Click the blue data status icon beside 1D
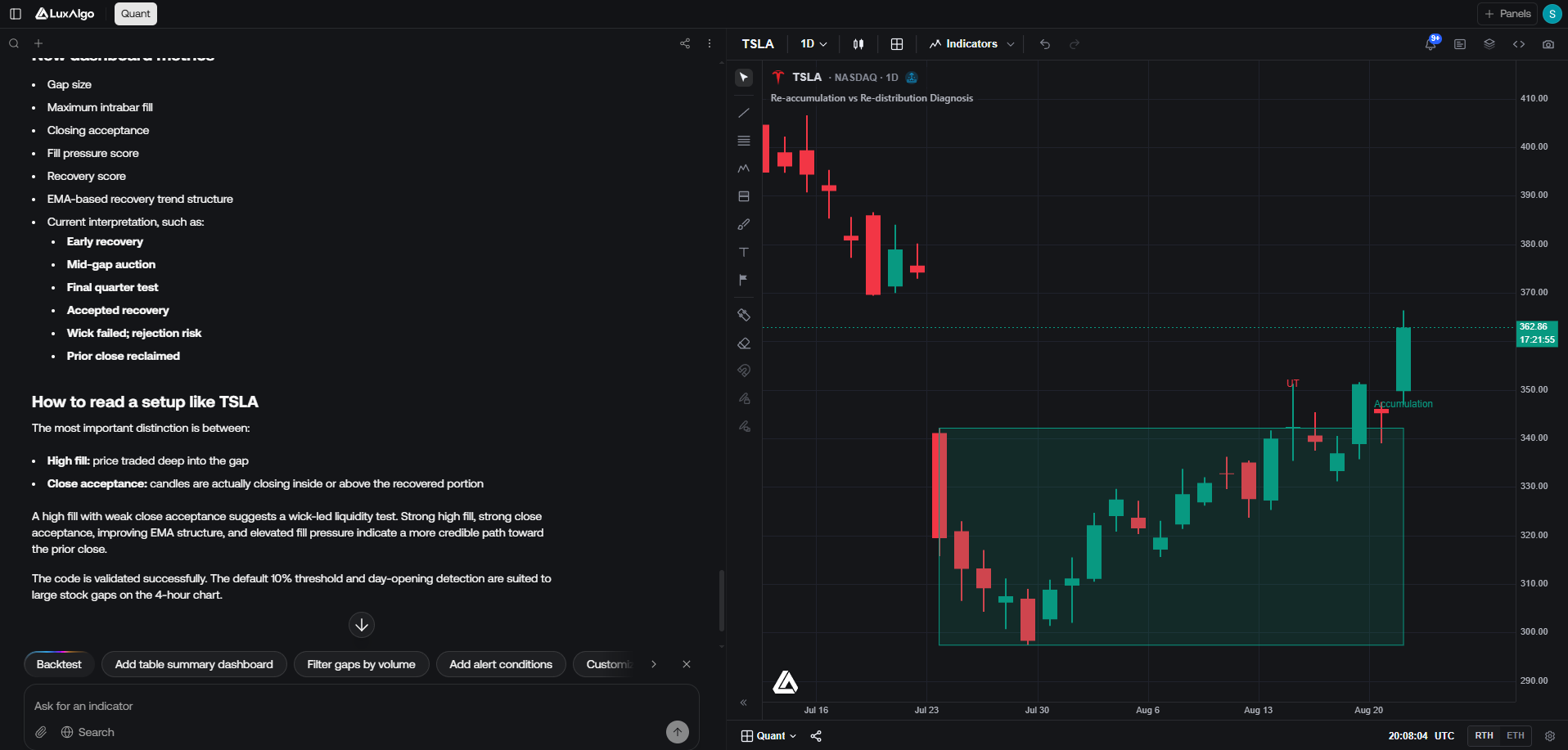This screenshot has height=750, width=1568. point(912,78)
